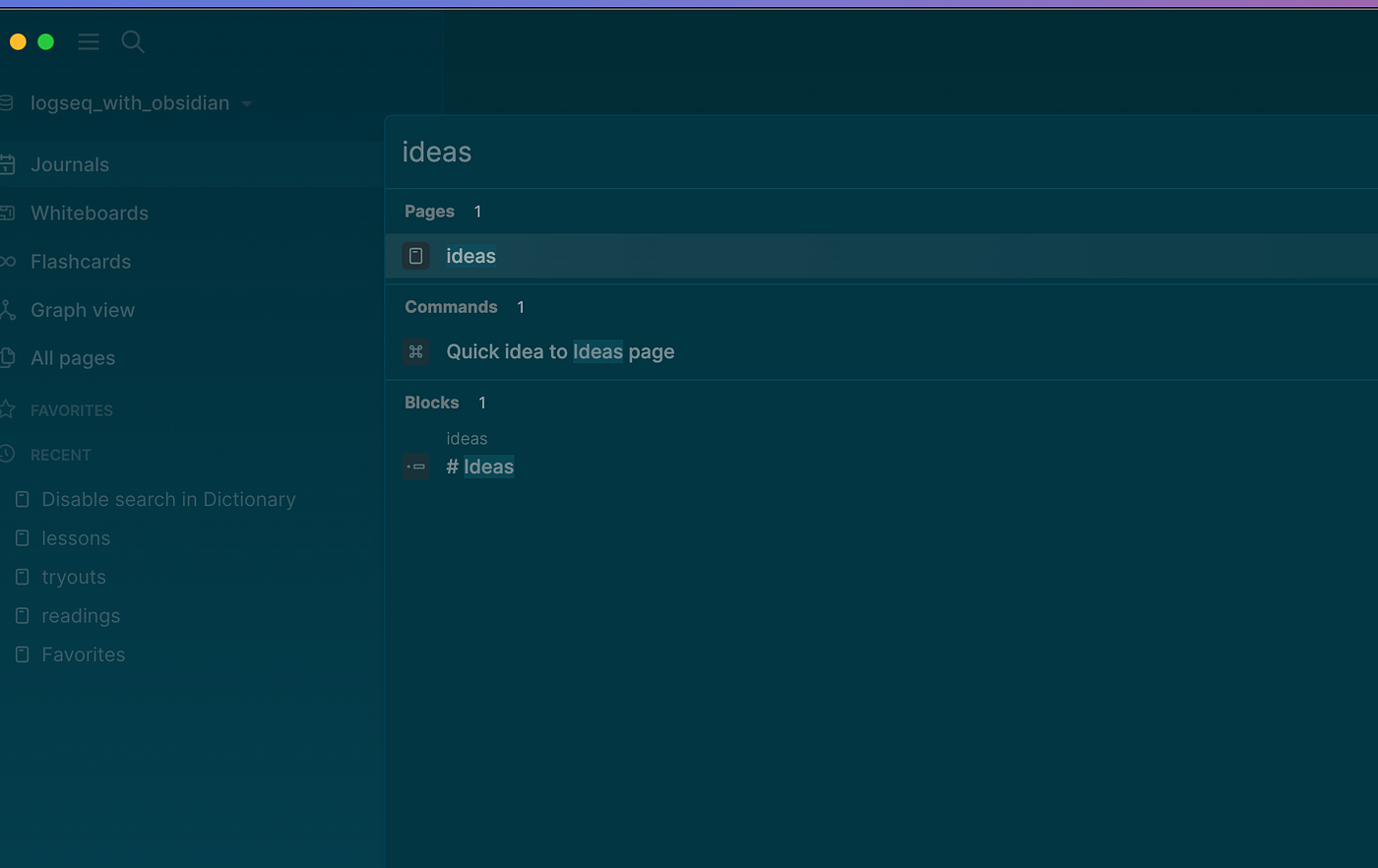The image size is (1378, 868).
Task: Open recent page lessons
Action: (76, 538)
